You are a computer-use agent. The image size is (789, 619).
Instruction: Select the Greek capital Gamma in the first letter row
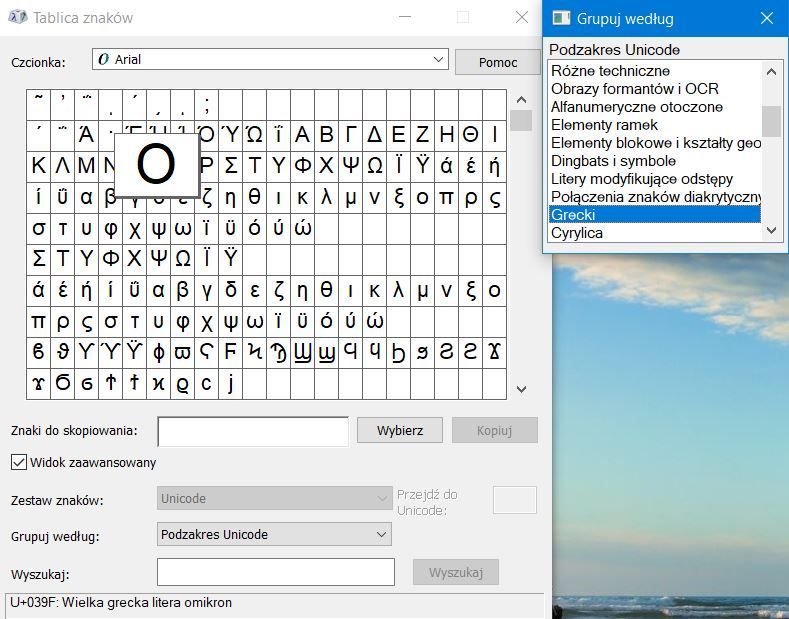(351, 135)
